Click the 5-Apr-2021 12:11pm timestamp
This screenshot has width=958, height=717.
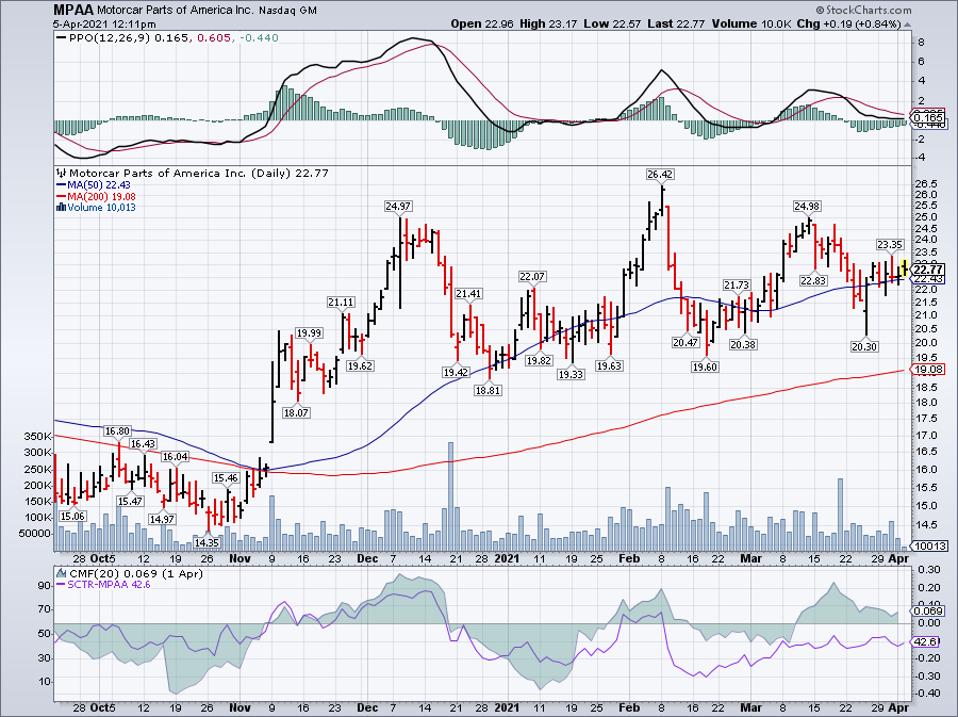pyautogui.click(x=104, y=24)
